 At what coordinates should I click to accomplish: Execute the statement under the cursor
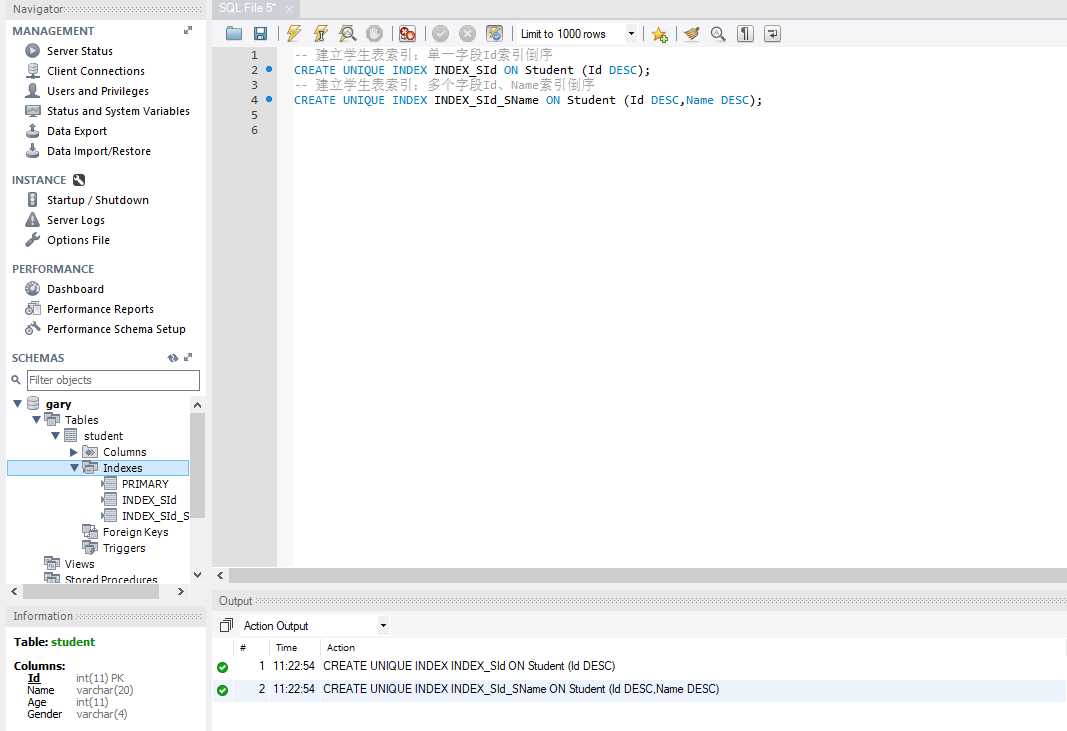click(321, 33)
